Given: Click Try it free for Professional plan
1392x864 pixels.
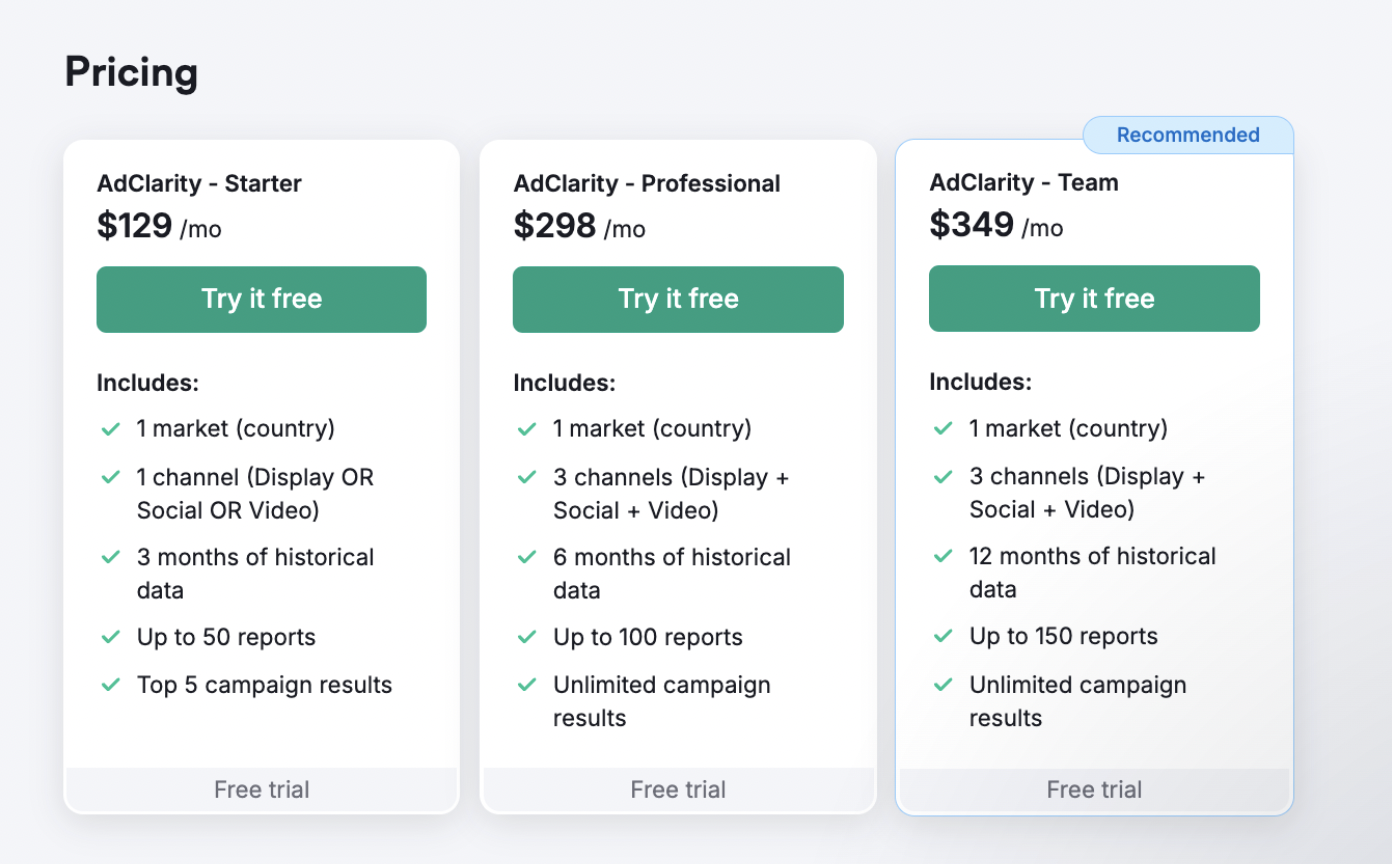Looking at the screenshot, I should pyautogui.click(x=678, y=299).
